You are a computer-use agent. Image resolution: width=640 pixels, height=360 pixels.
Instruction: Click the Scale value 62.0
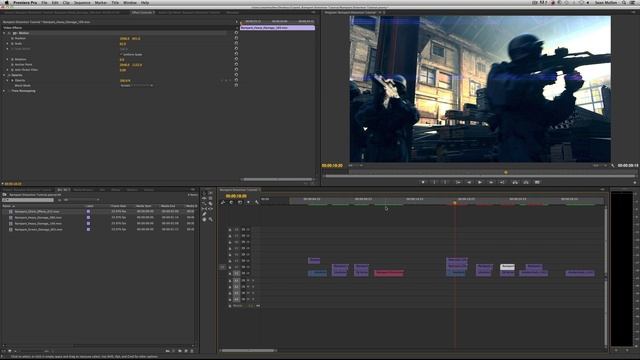[123, 44]
